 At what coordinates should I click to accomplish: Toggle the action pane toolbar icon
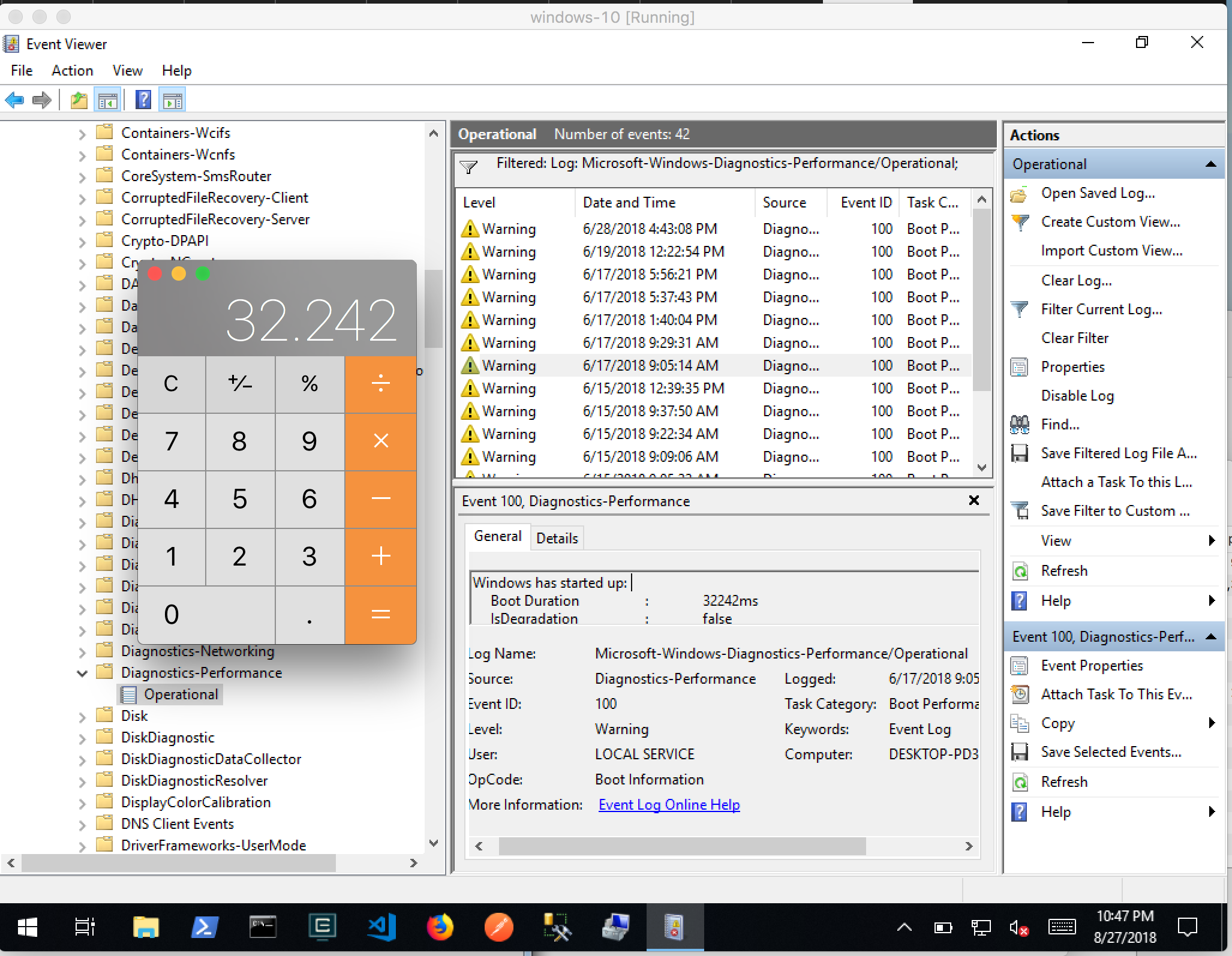173,100
